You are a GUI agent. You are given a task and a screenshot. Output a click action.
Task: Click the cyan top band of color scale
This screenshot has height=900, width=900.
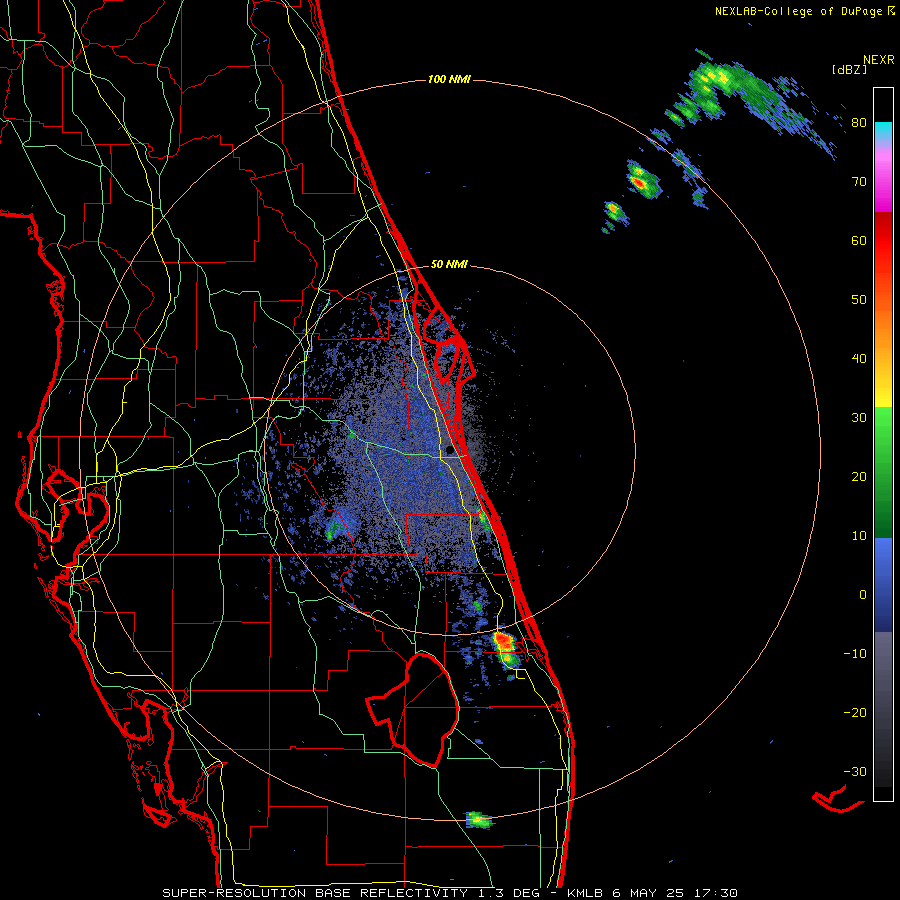click(883, 129)
